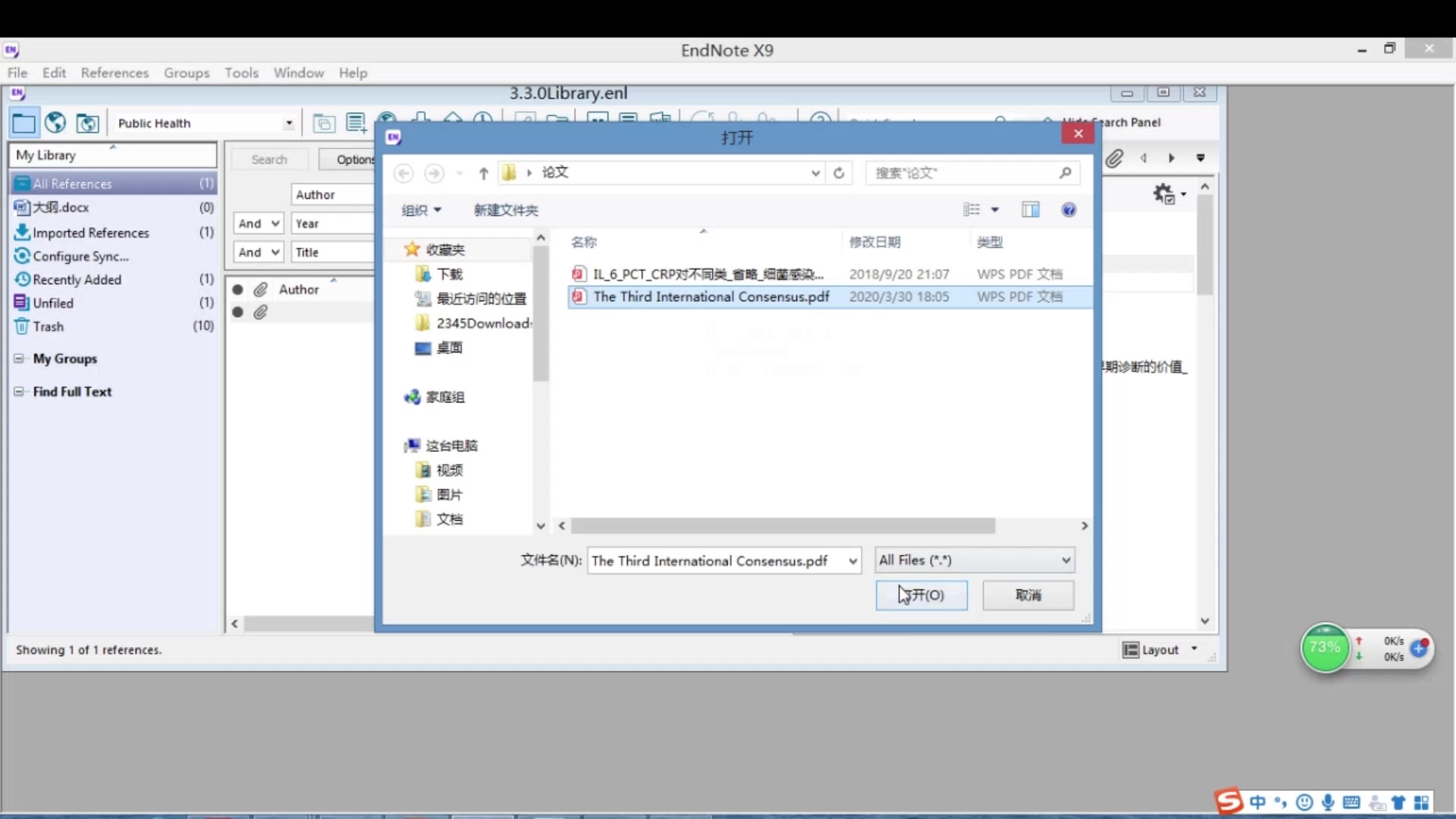Open the Help menu
This screenshot has width=1456, height=819.
(353, 73)
